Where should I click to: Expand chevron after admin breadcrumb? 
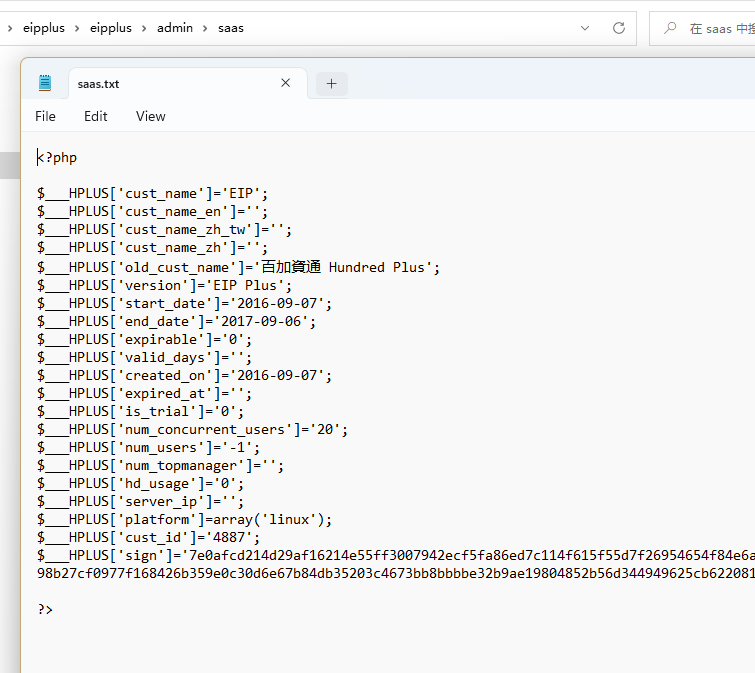[205, 28]
